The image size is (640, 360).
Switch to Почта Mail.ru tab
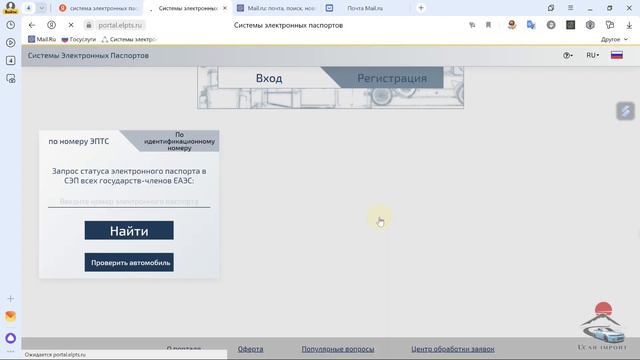(365, 8)
